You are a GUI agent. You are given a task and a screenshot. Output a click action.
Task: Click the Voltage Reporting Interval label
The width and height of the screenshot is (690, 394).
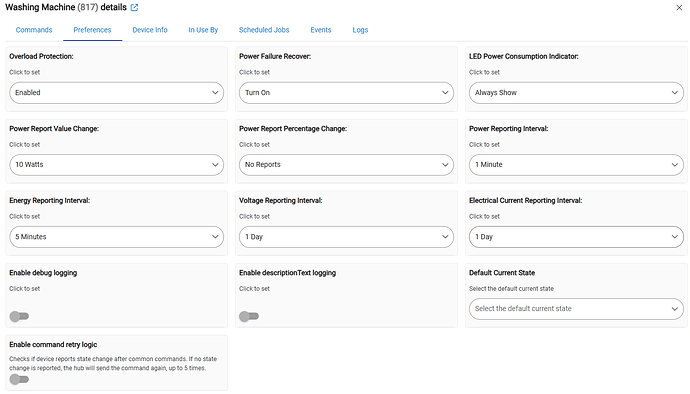point(281,200)
